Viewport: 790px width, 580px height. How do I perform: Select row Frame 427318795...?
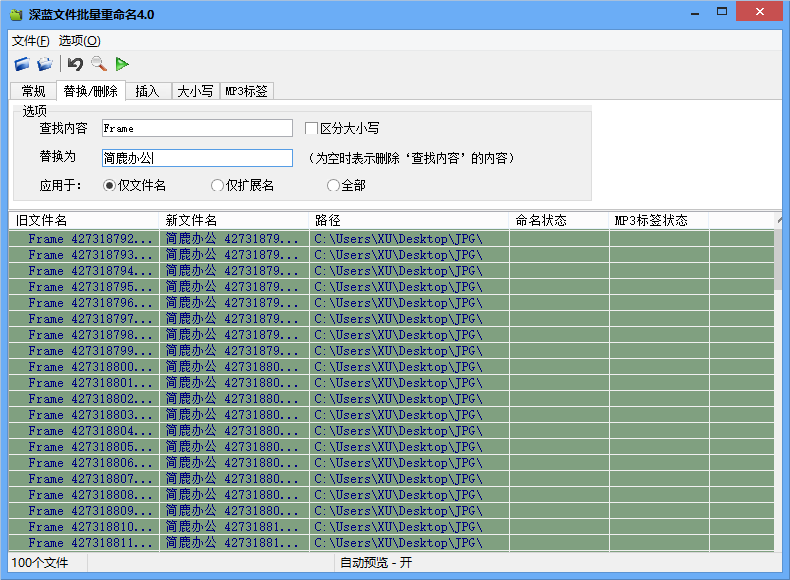(x=391, y=287)
